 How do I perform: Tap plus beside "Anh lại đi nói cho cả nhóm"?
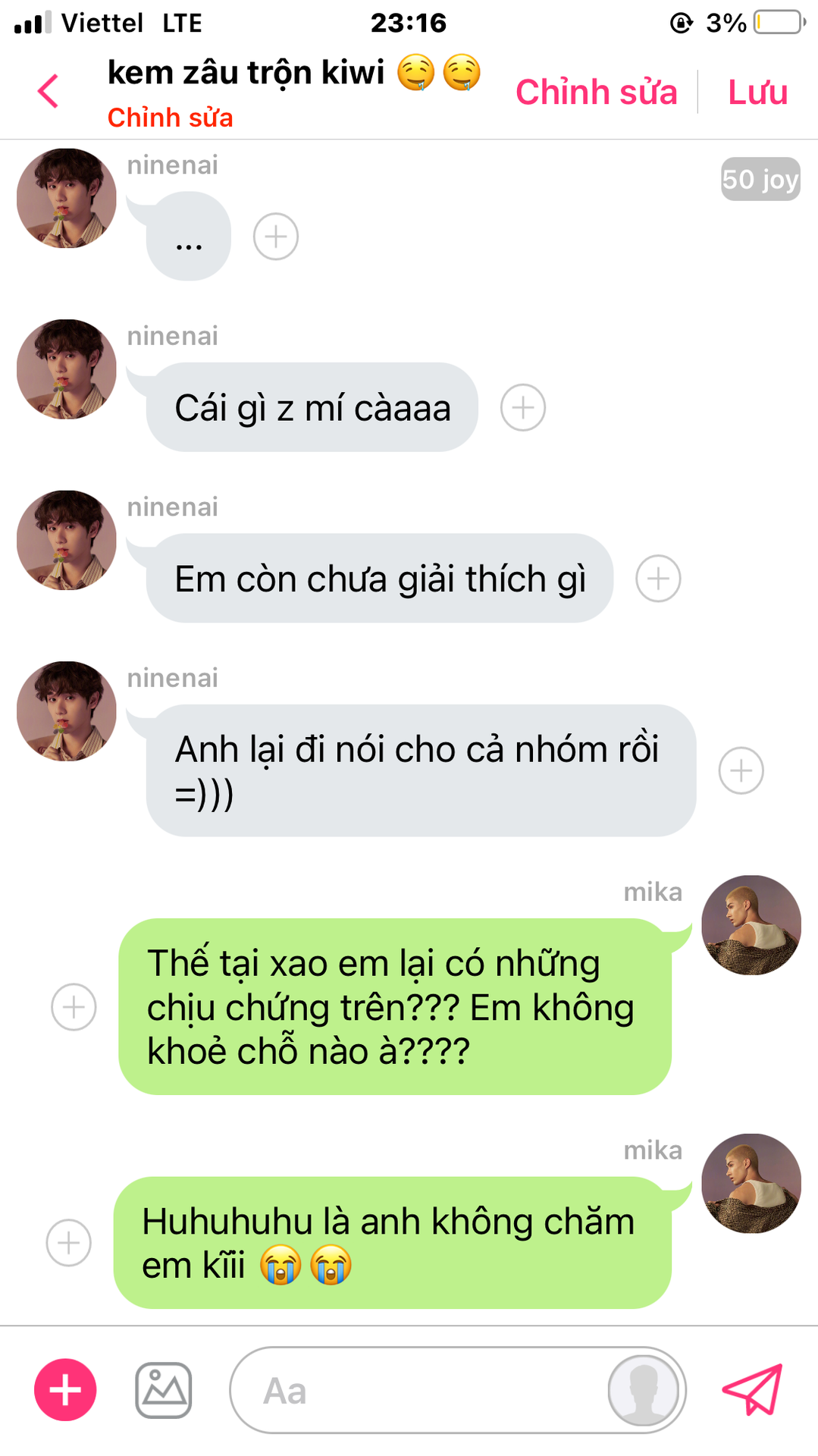tap(741, 770)
